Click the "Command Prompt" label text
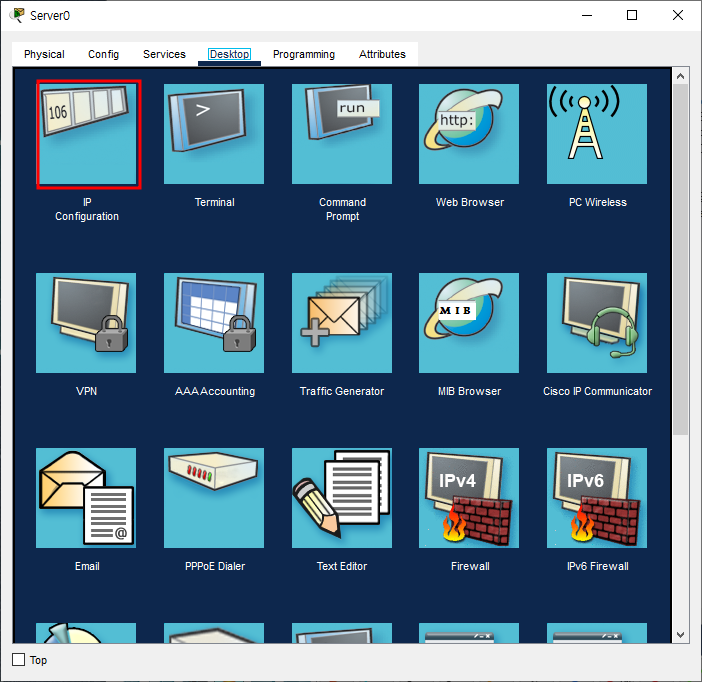Viewport: 702px width, 682px height. 342,209
